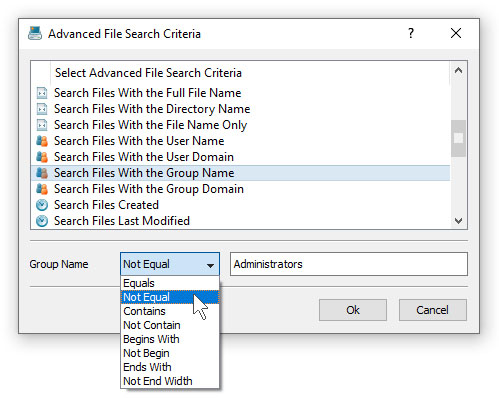Click the criteria list scrollbar thumb
The height and width of the screenshot is (398, 499).
pos(458,138)
